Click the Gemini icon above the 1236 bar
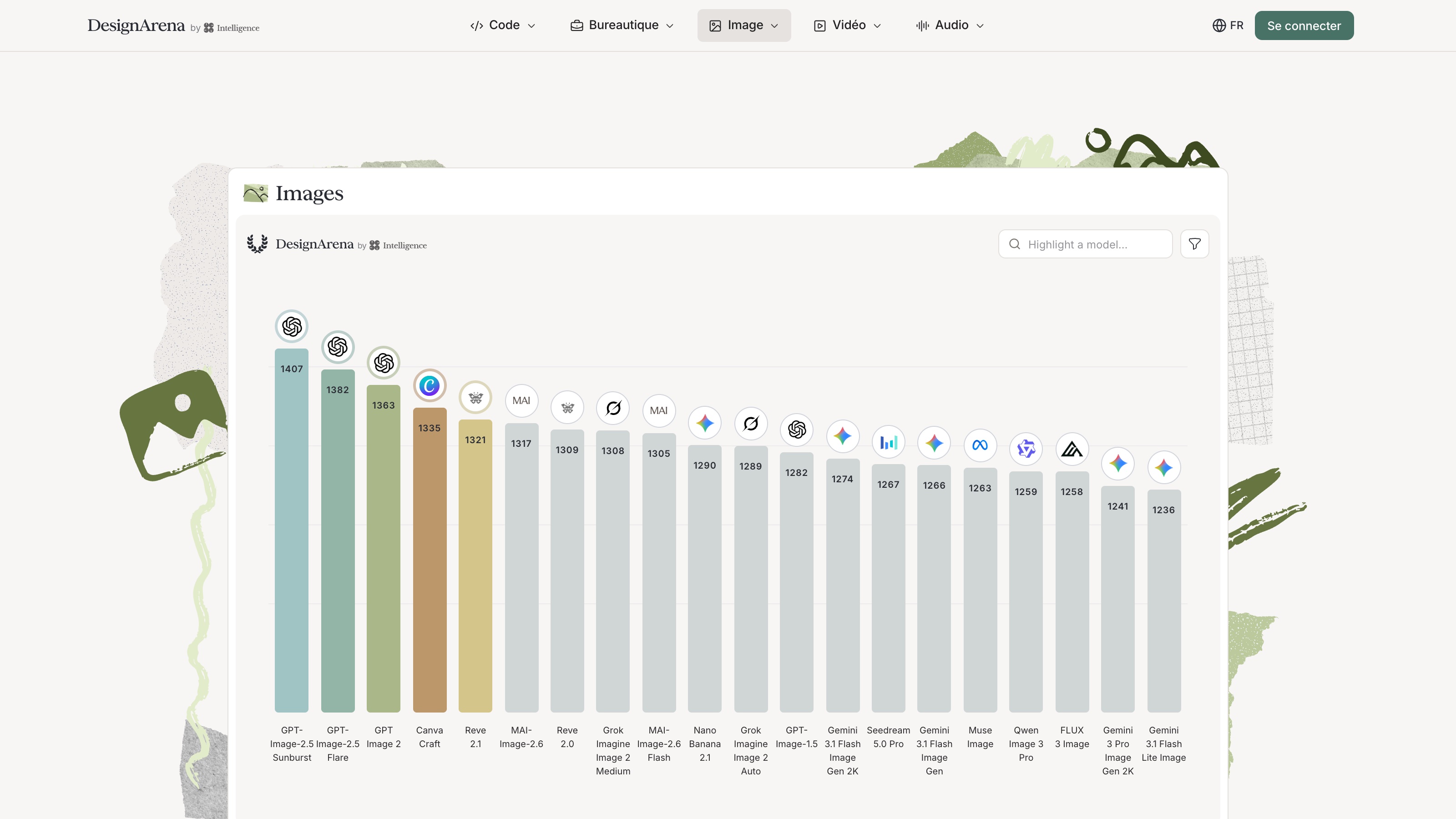Viewport: 1456px width, 819px height. [1164, 467]
